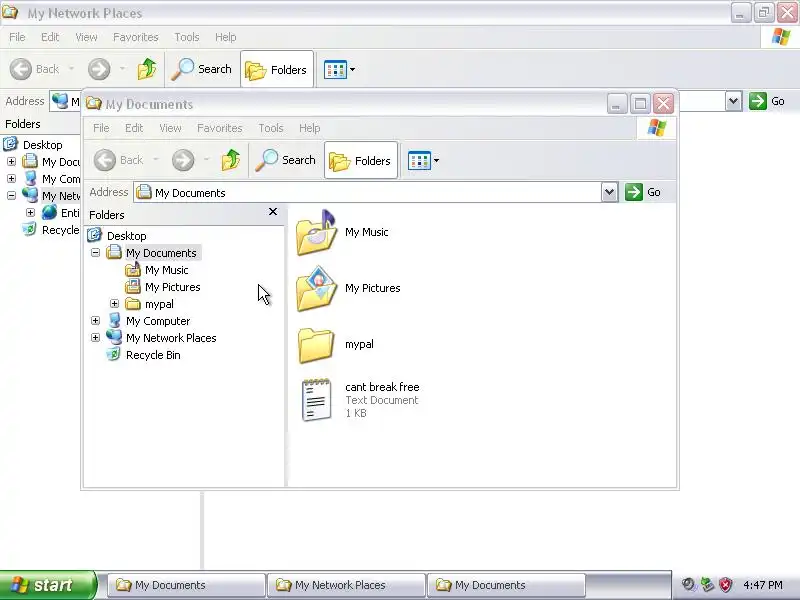Select My Music in folder tree
800x600 pixels.
[x=166, y=270]
